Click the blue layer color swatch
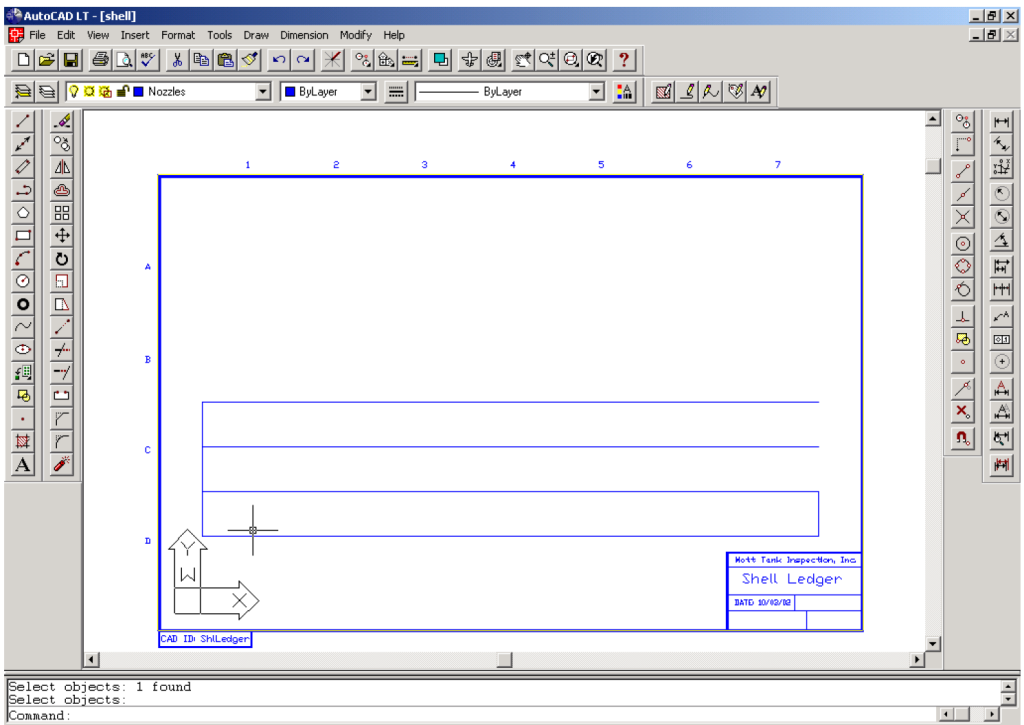Image resolution: width=1024 pixels, height=725 pixels. click(138, 91)
